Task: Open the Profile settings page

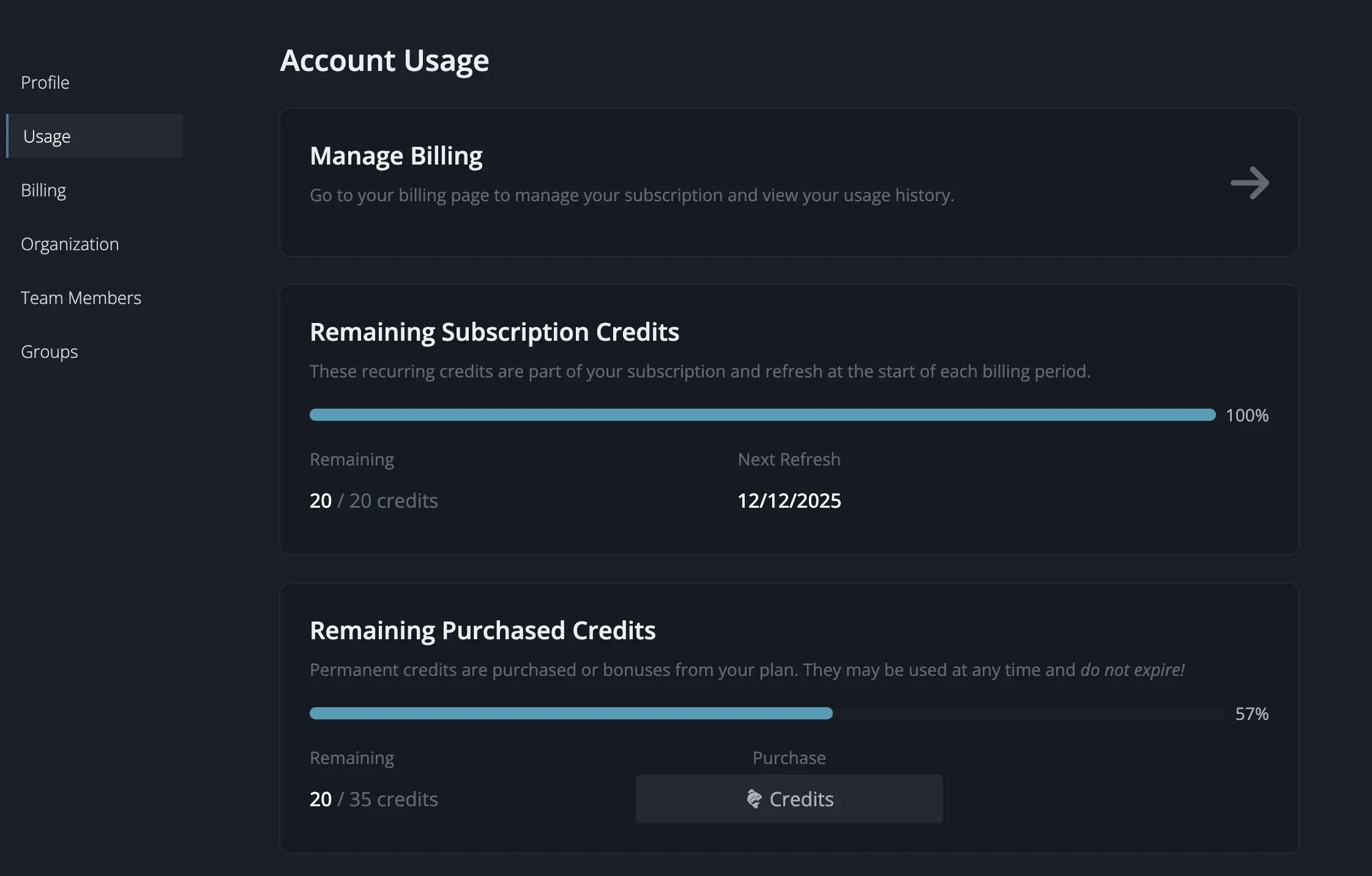Action: pyautogui.click(x=45, y=83)
